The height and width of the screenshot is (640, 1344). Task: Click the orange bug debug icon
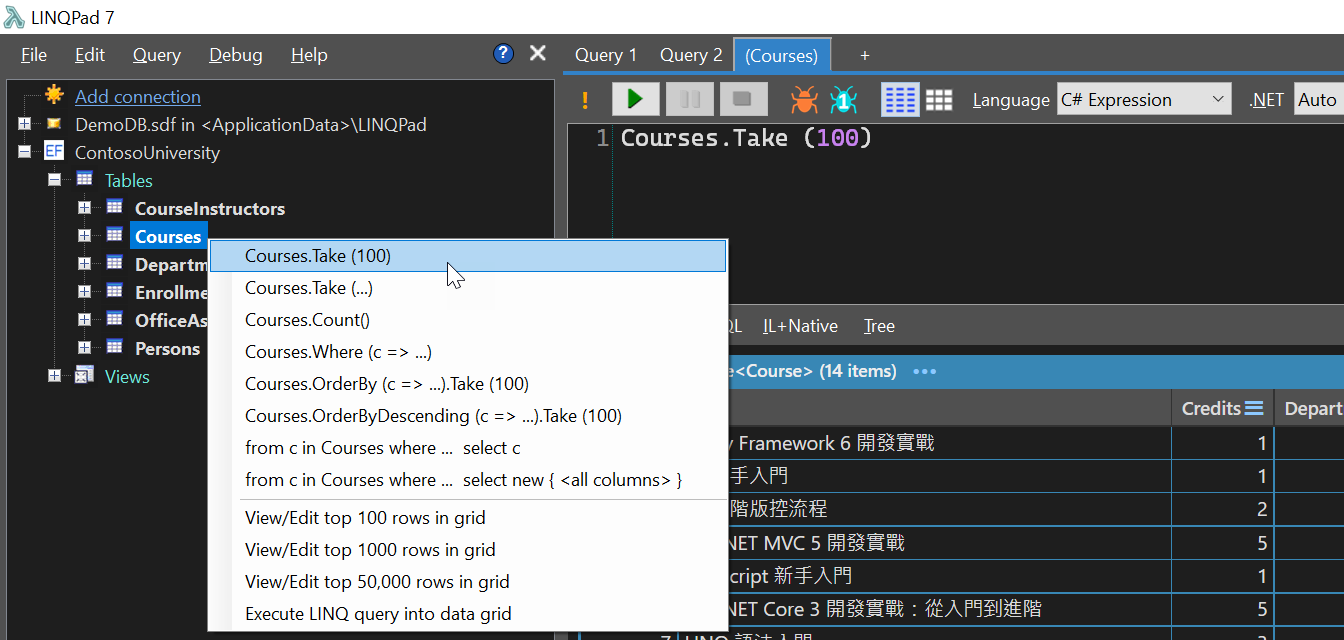click(x=804, y=99)
